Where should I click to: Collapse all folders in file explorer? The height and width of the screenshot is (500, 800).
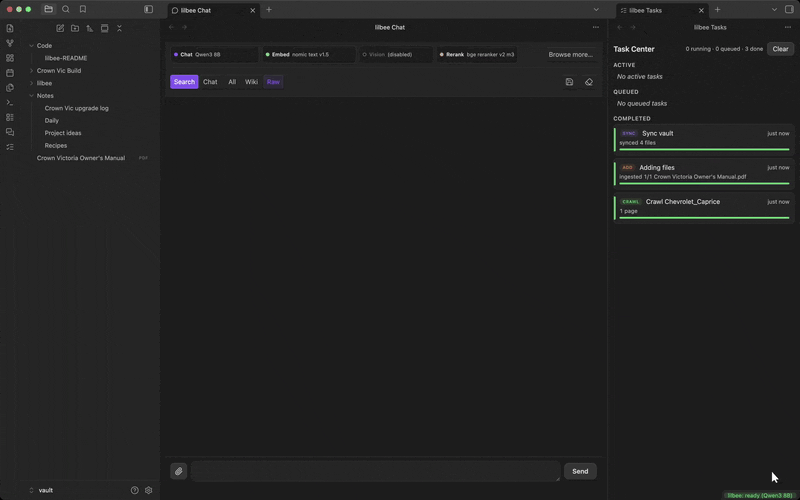click(119, 28)
